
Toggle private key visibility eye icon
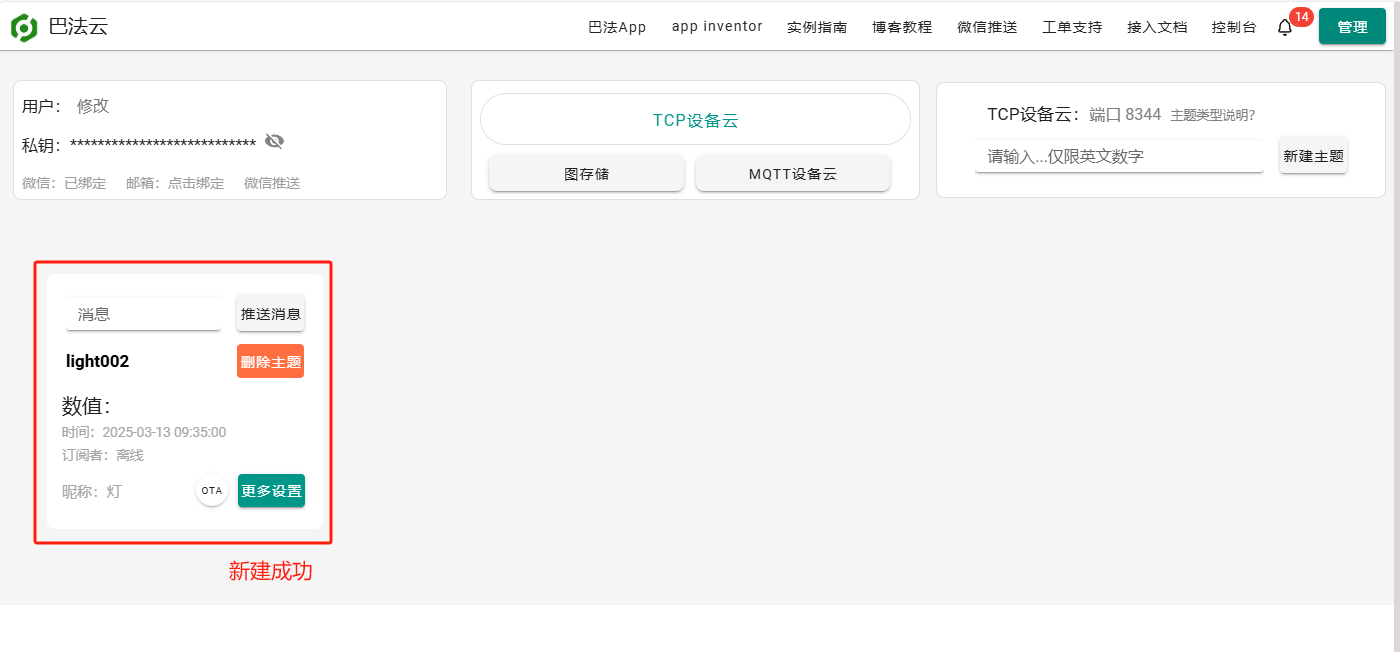click(275, 142)
